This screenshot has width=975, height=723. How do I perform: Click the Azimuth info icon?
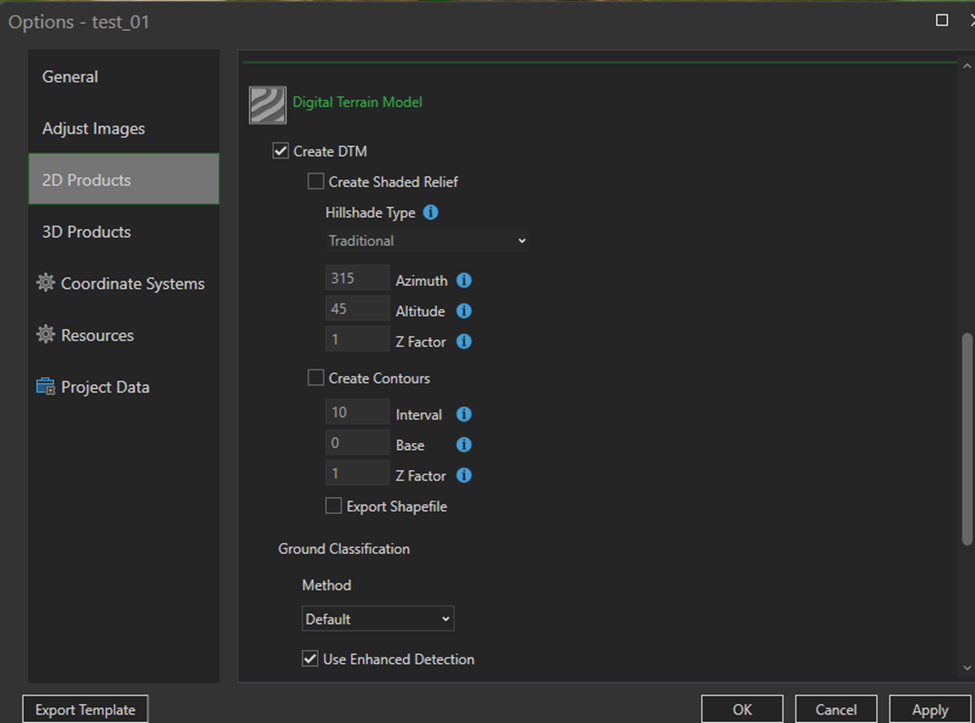click(464, 281)
